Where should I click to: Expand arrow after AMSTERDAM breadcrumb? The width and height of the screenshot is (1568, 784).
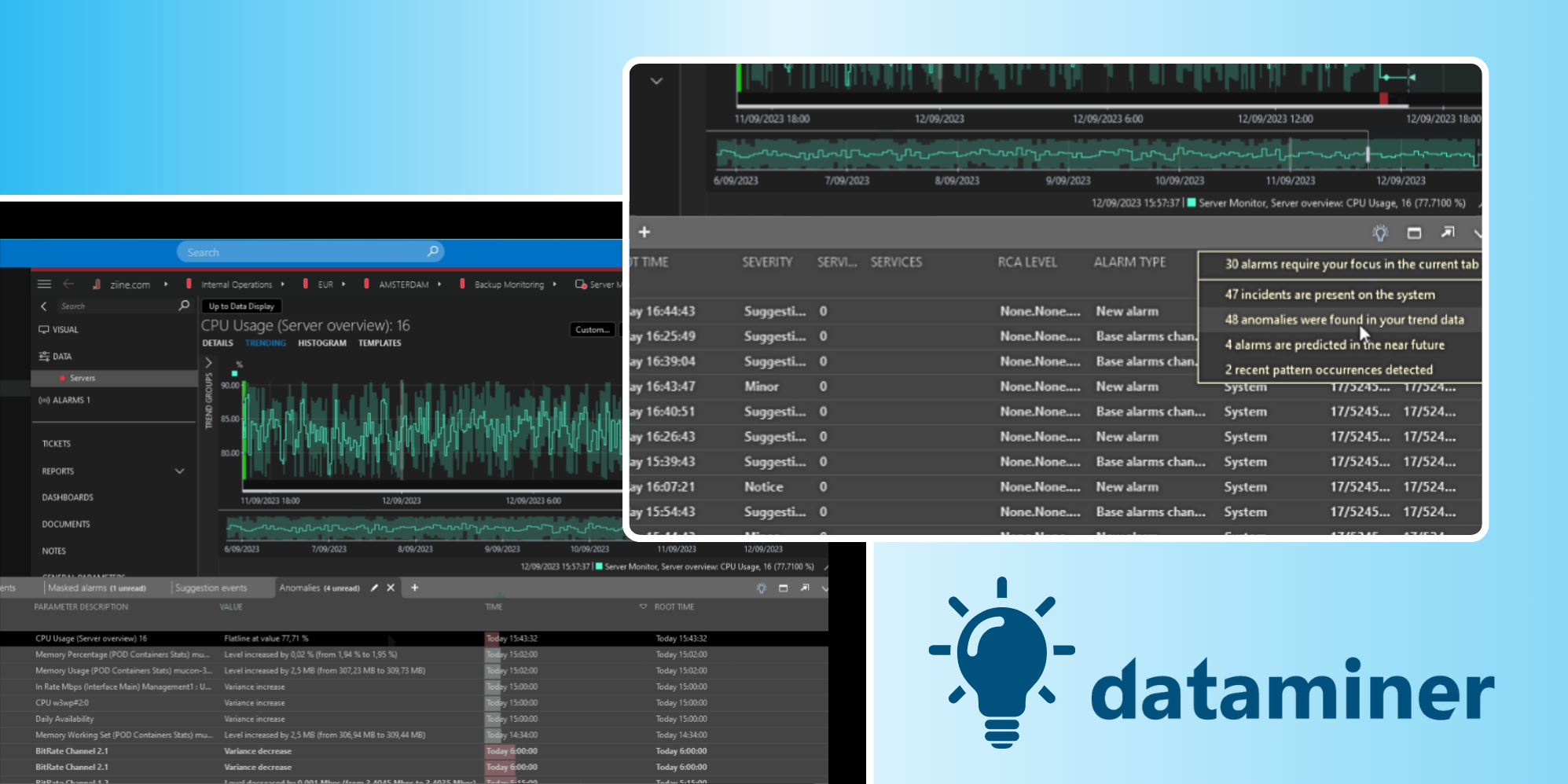439,284
